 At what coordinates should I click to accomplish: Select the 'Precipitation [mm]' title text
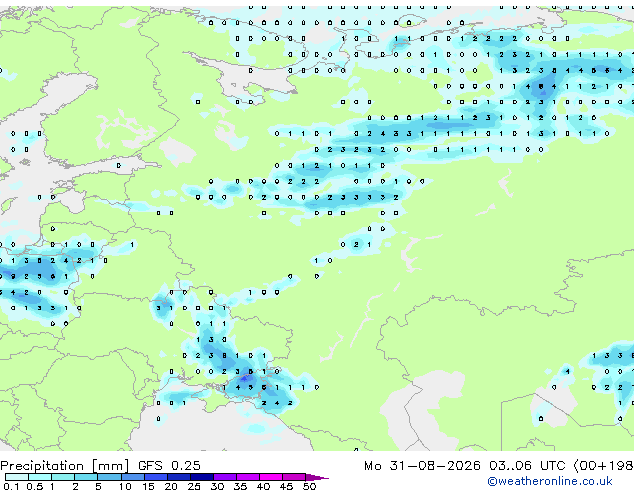point(65,466)
